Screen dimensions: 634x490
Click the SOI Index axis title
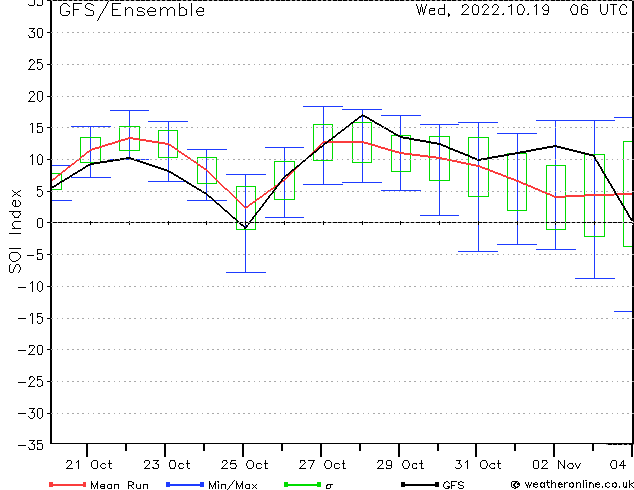(15, 231)
